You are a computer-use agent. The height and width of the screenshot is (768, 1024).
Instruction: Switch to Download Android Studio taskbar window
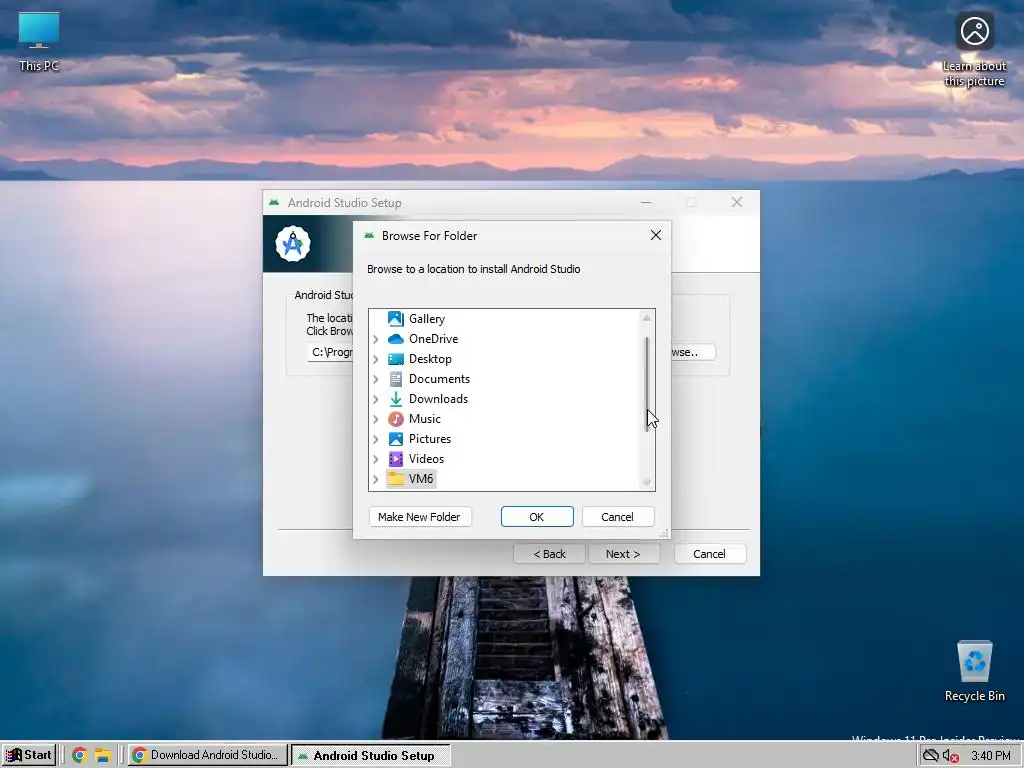(206, 756)
